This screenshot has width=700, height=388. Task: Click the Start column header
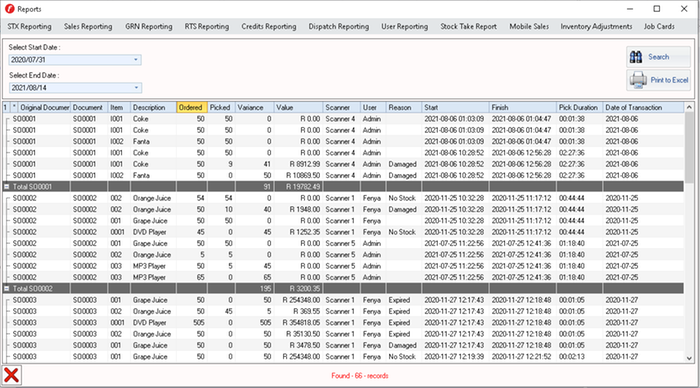[x=455, y=107]
